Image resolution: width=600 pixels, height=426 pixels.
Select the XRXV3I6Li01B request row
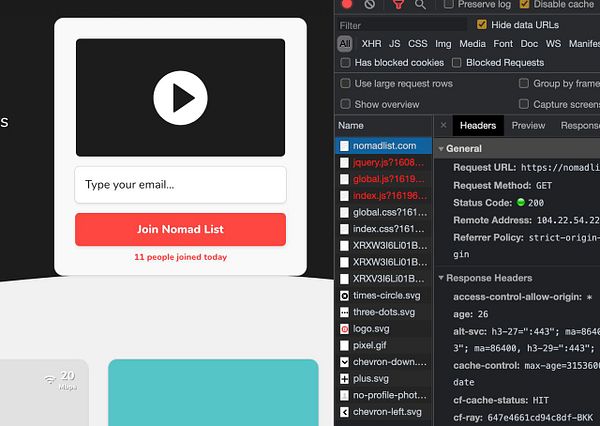pos(384,279)
